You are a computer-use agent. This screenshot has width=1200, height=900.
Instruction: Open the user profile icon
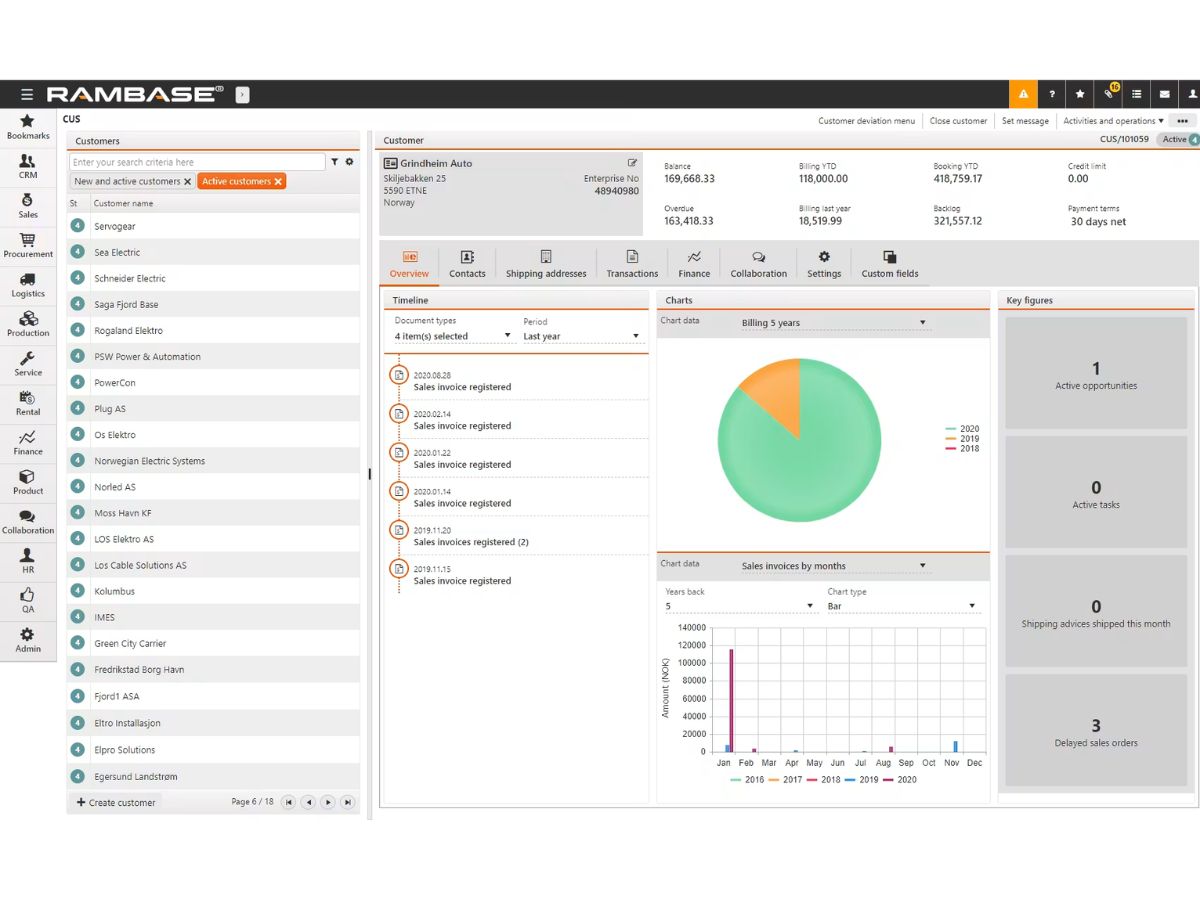coord(1192,94)
